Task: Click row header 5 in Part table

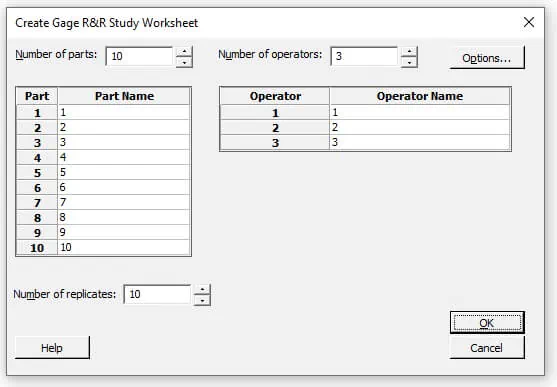Action: point(37,172)
